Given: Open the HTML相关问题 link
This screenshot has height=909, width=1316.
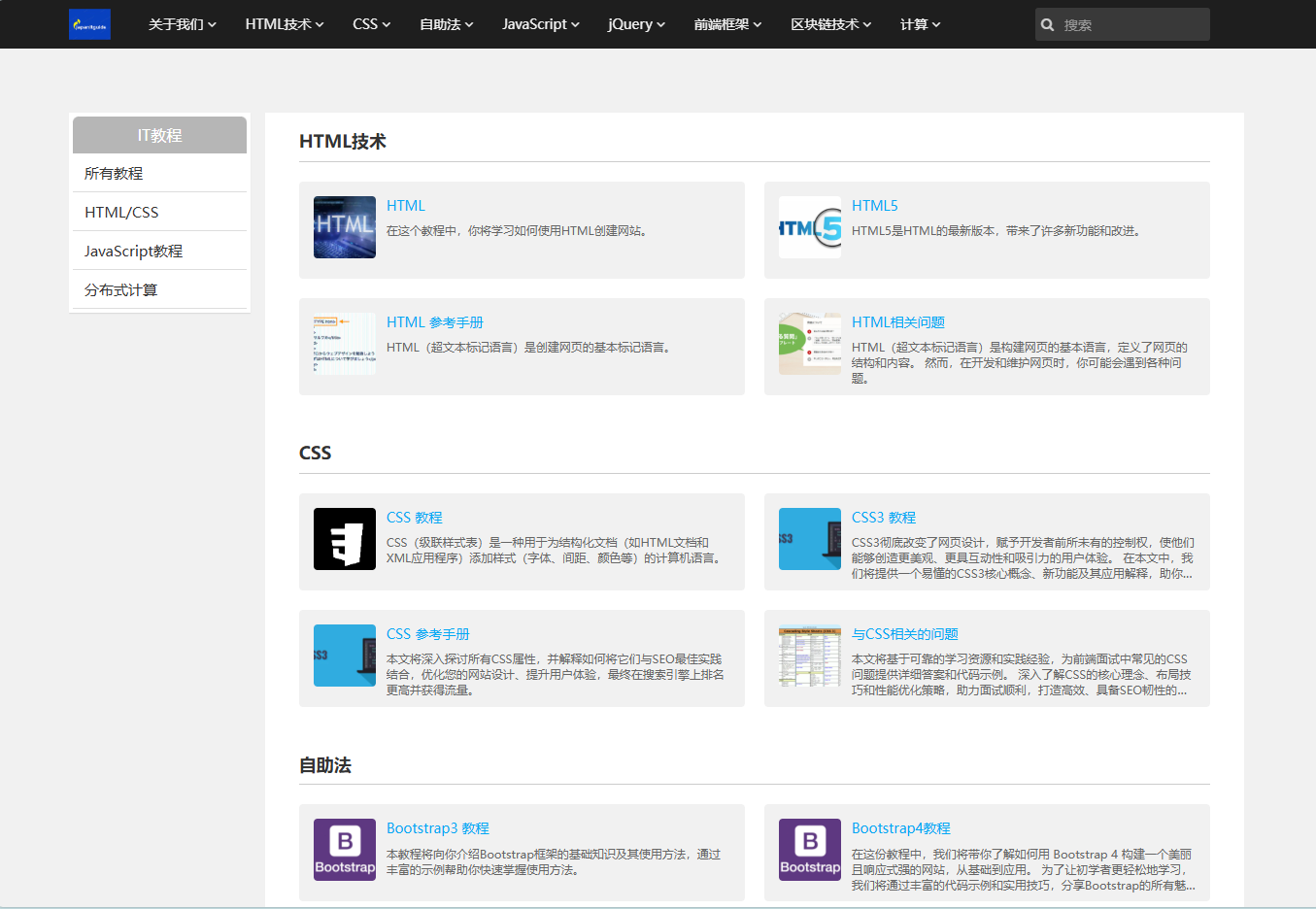Looking at the screenshot, I should coord(897,322).
